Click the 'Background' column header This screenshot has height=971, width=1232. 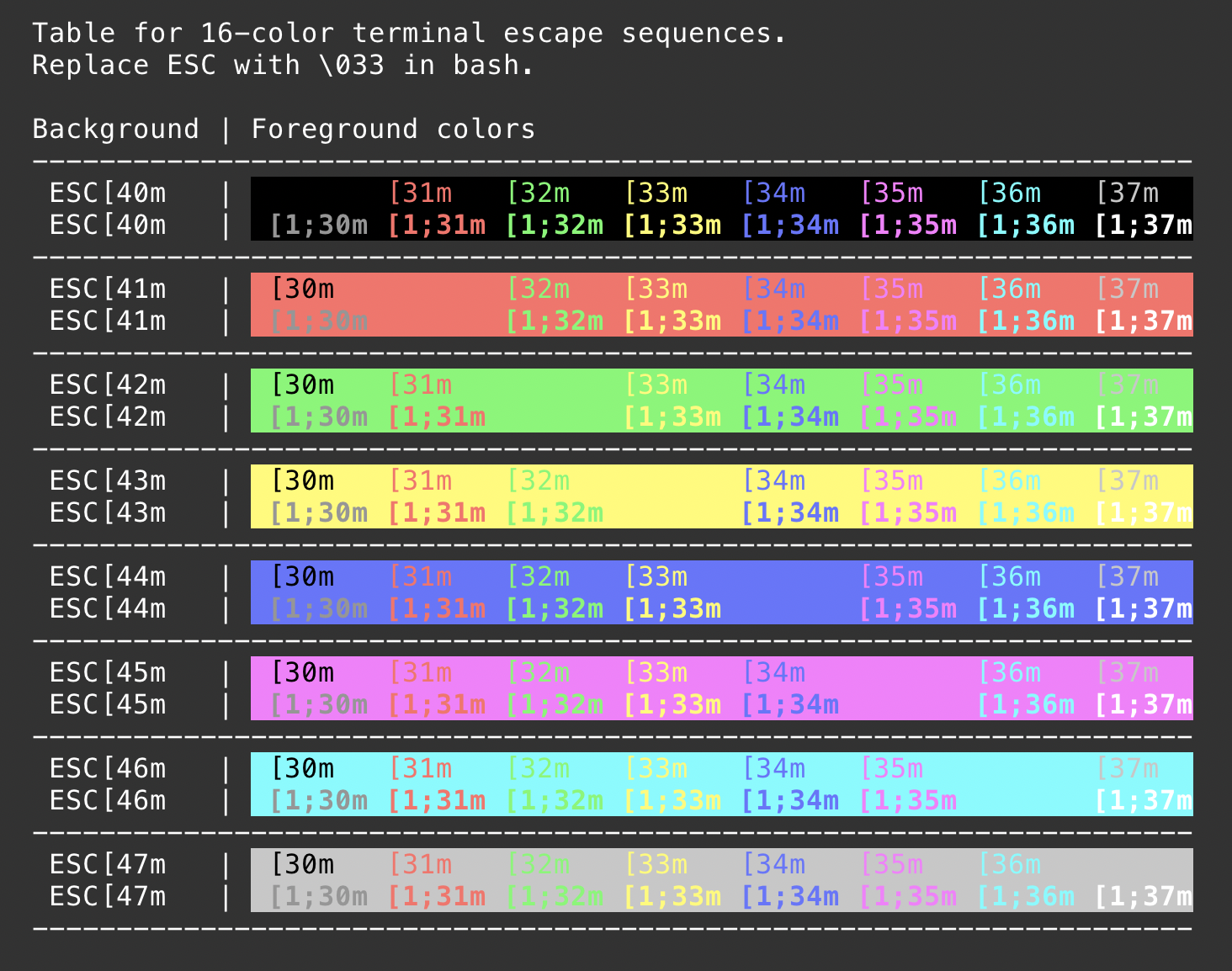pos(115,130)
